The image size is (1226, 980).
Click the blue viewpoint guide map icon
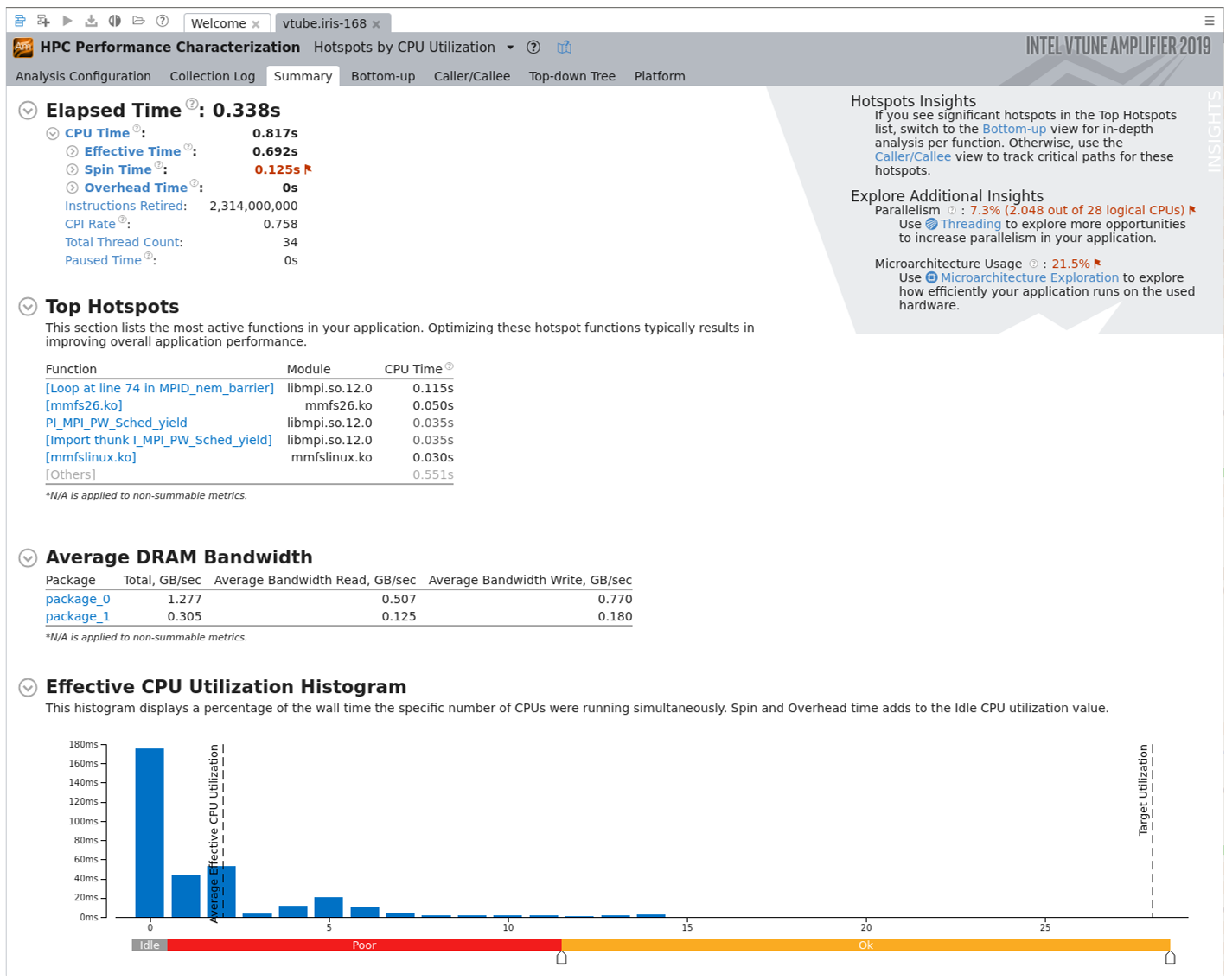565,48
